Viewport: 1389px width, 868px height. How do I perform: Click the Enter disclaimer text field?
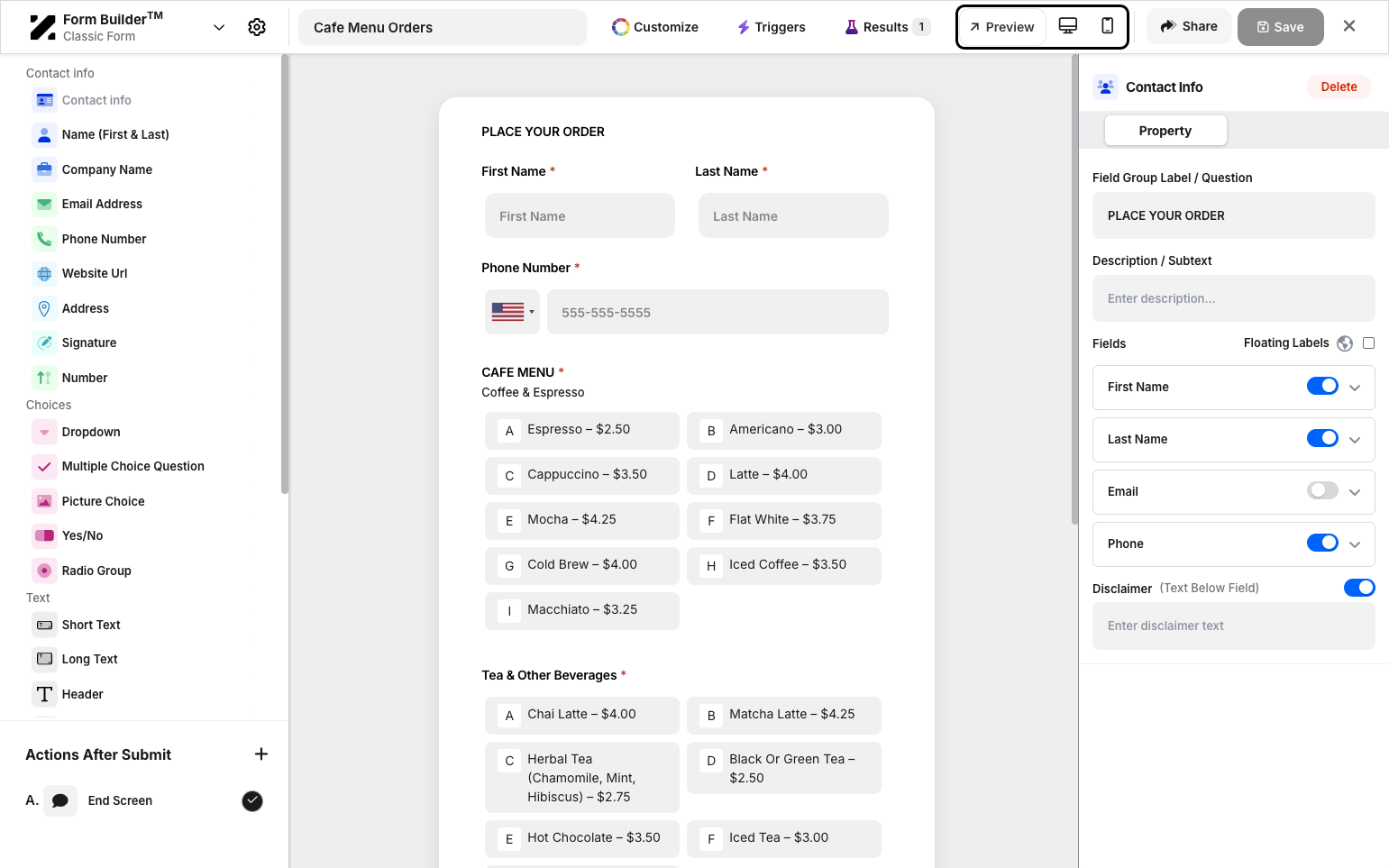coord(1234,626)
